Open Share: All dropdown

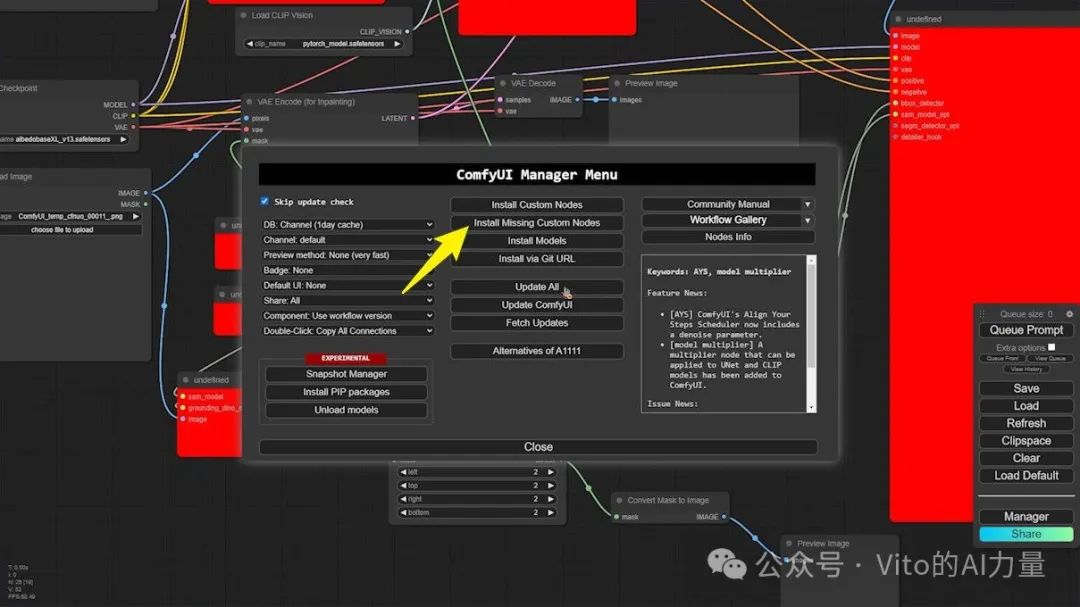pyautogui.click(x=347, y=300)
